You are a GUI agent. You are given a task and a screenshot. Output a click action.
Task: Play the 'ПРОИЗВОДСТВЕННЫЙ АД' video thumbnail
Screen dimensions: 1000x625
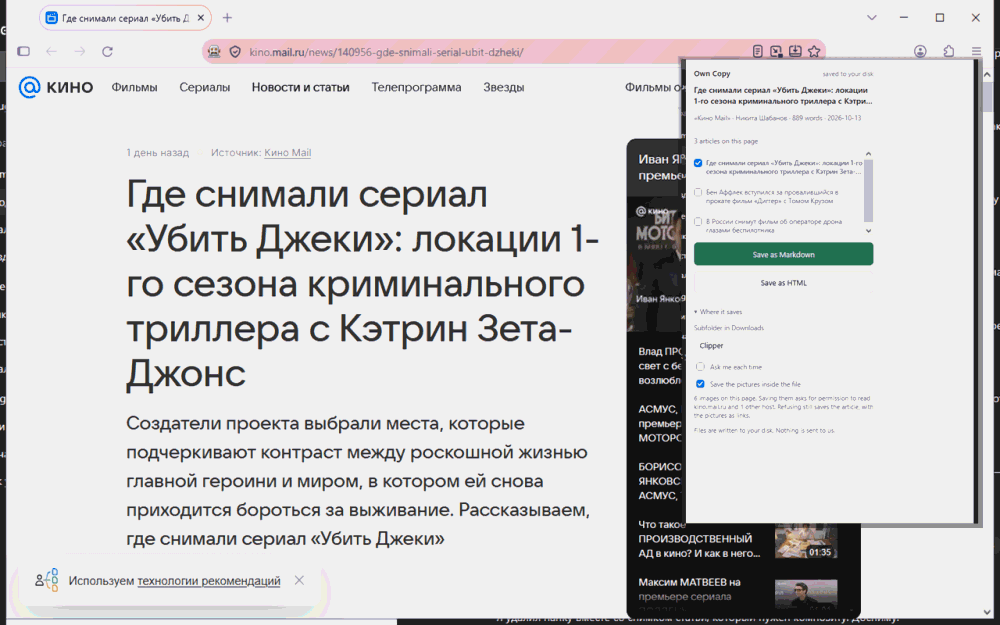(805, 541)
